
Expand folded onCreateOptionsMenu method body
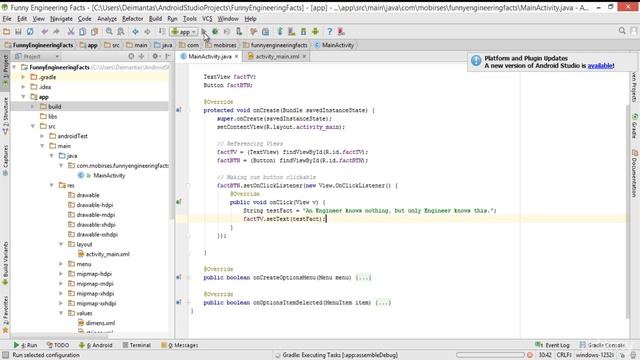tap(363, 278)
